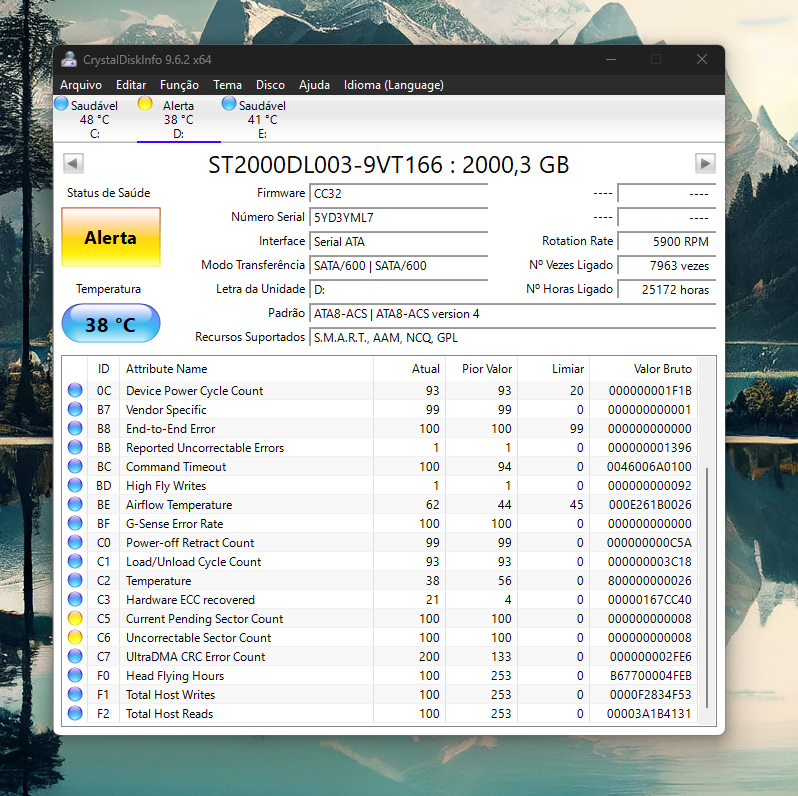Screen dimensions: 798x796
Task: Click the 38 °C temperature button
Action: pos(111,324)
